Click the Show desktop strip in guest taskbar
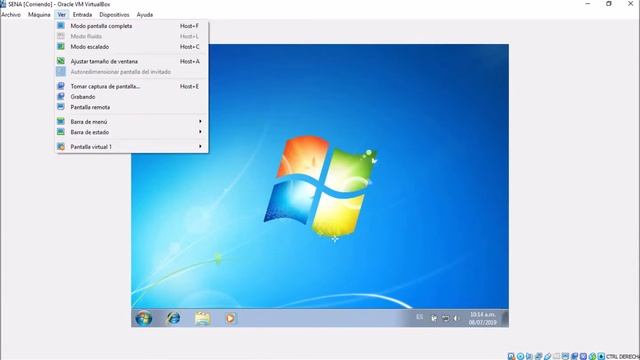This screenshot has width=640, height=360. (x=505, y=318)
